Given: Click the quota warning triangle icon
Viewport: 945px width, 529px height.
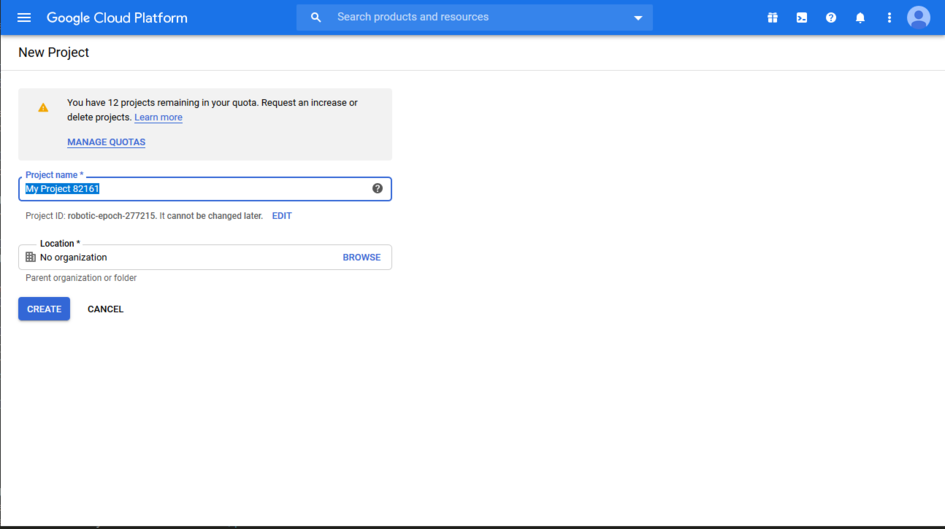Looking at the screenshot, I should [43, 107].
